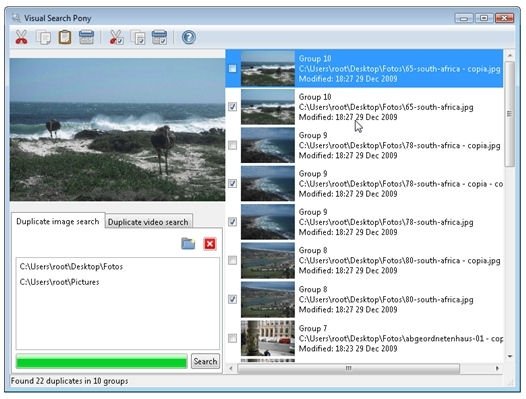Select Group 8 path 80-south-africa - copia.jpg
526x399 pixels.
(x=400, y=261)
